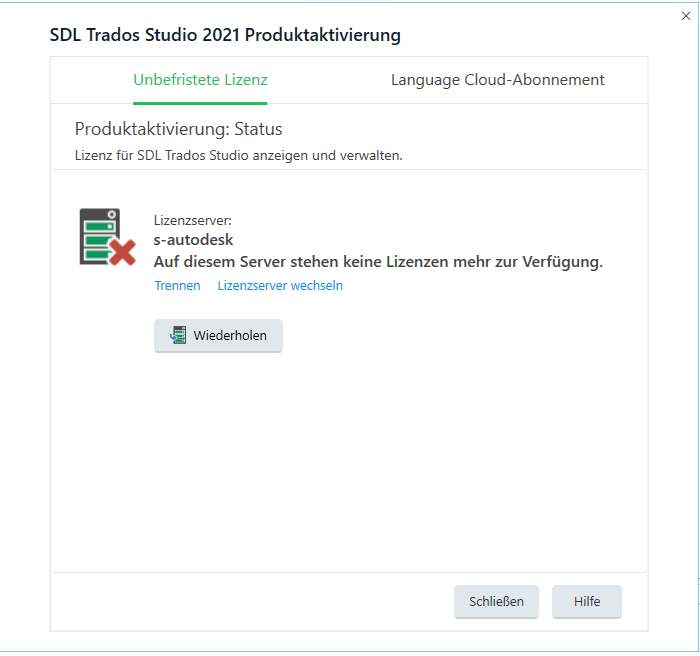Viewport: 700px width, 656px height.
Task: Click the Lizenz anzeigen und verwalten description
Action: coord(238,155)
